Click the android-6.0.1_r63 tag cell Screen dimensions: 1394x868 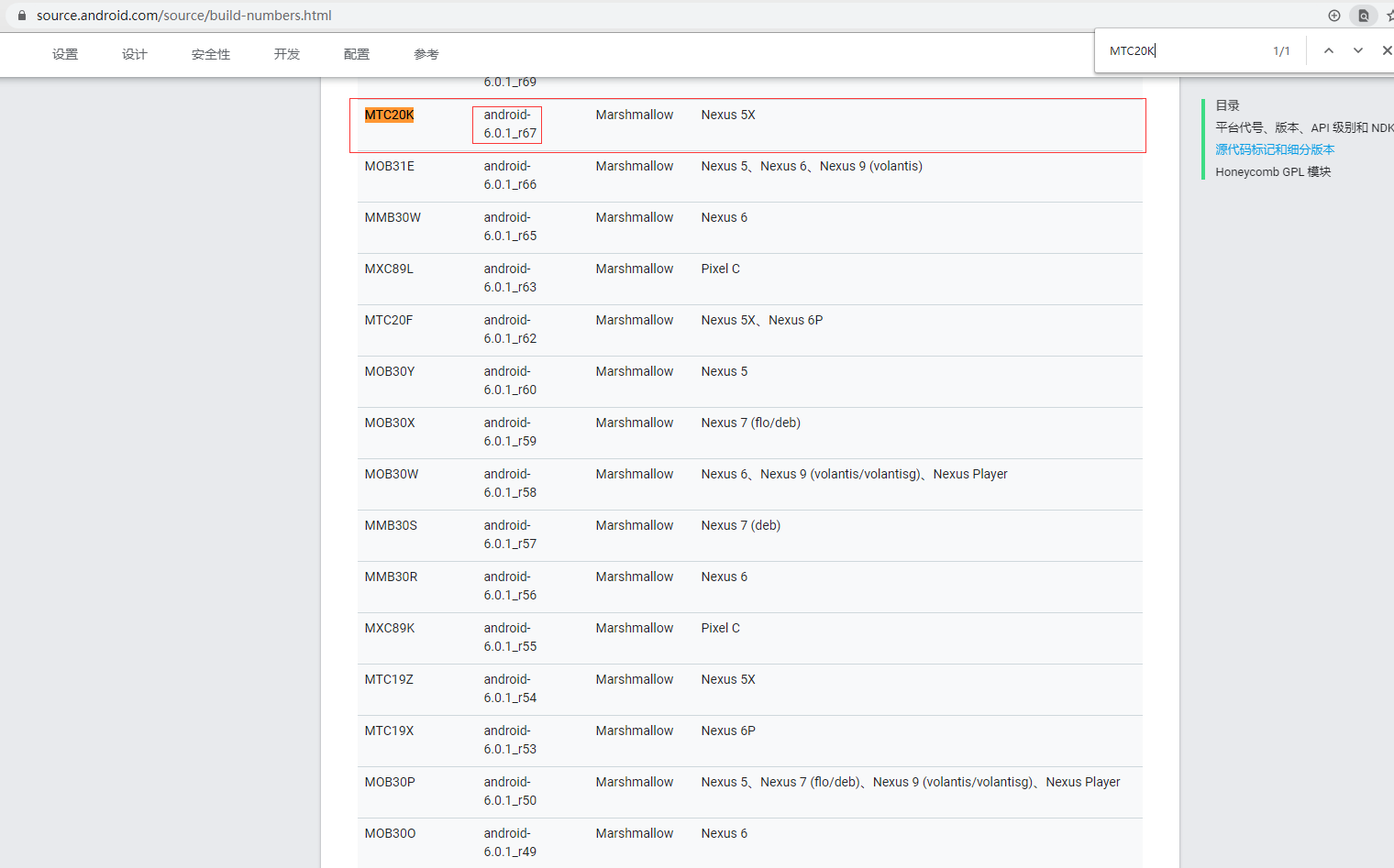pyautogui.click(x=510, y=278)
